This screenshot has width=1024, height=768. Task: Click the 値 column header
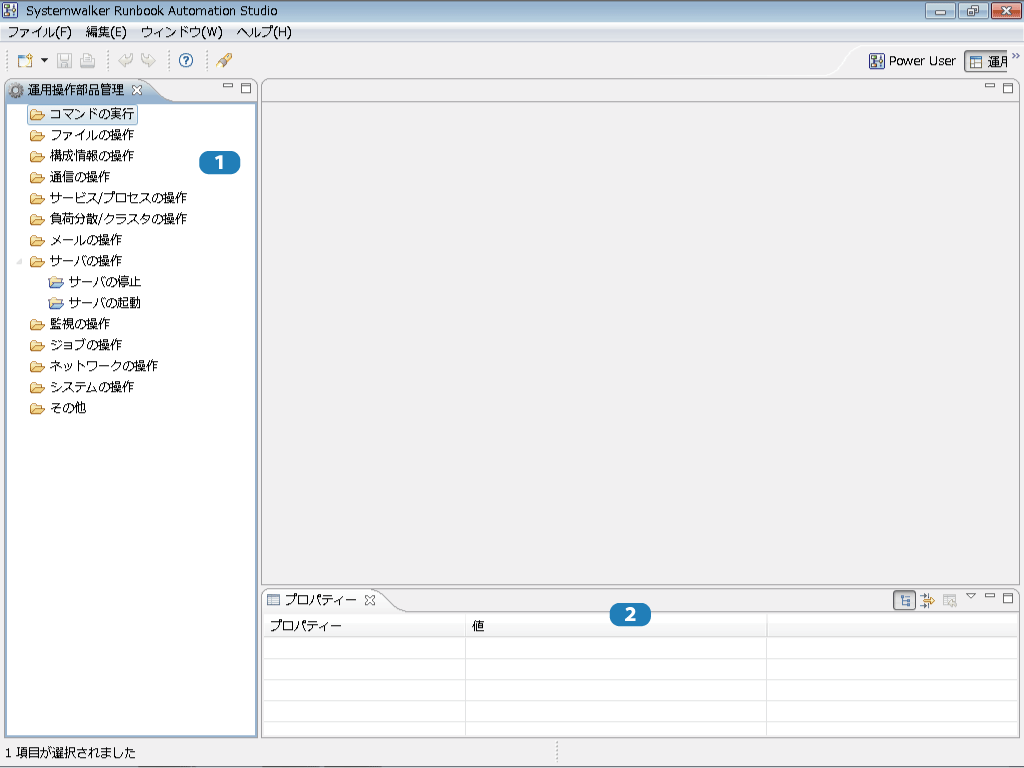[616, 626]
